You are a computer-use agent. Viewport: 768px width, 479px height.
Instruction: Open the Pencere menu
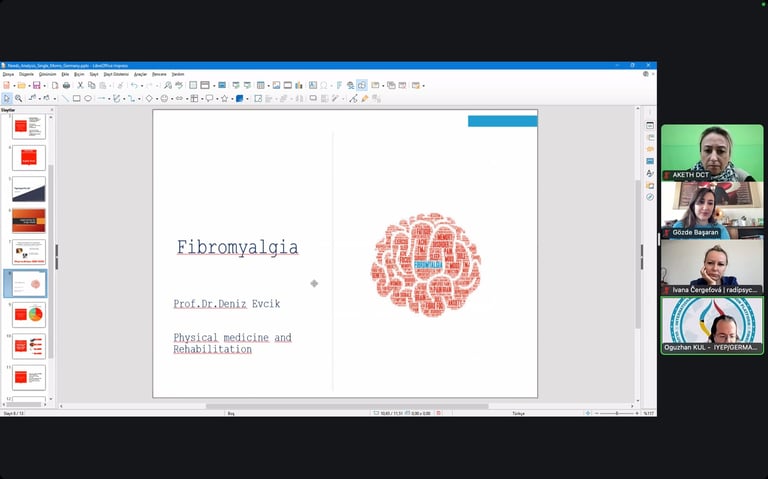pos(159,74)
